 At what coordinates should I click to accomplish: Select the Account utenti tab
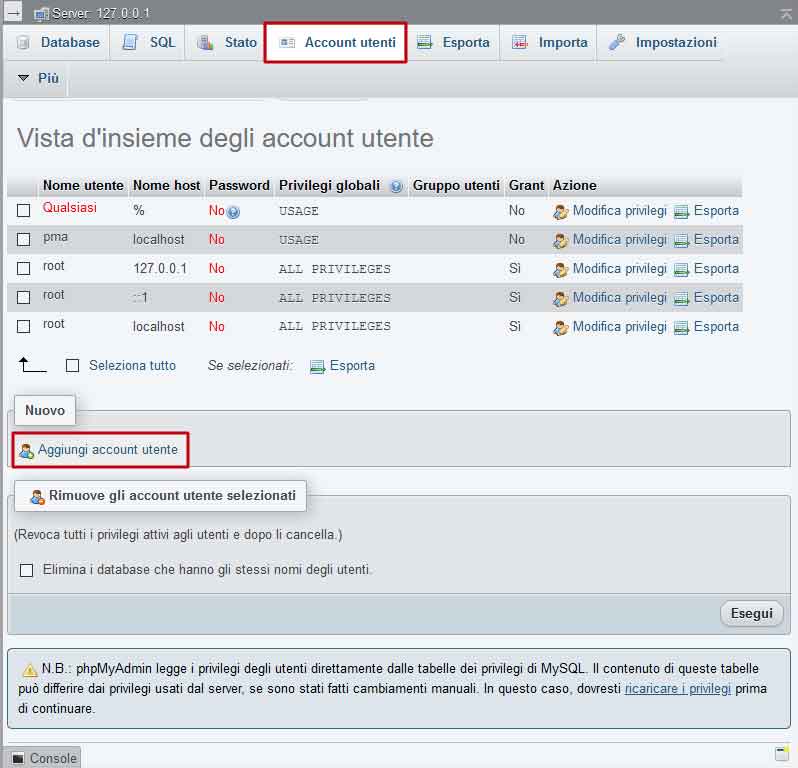336,42
